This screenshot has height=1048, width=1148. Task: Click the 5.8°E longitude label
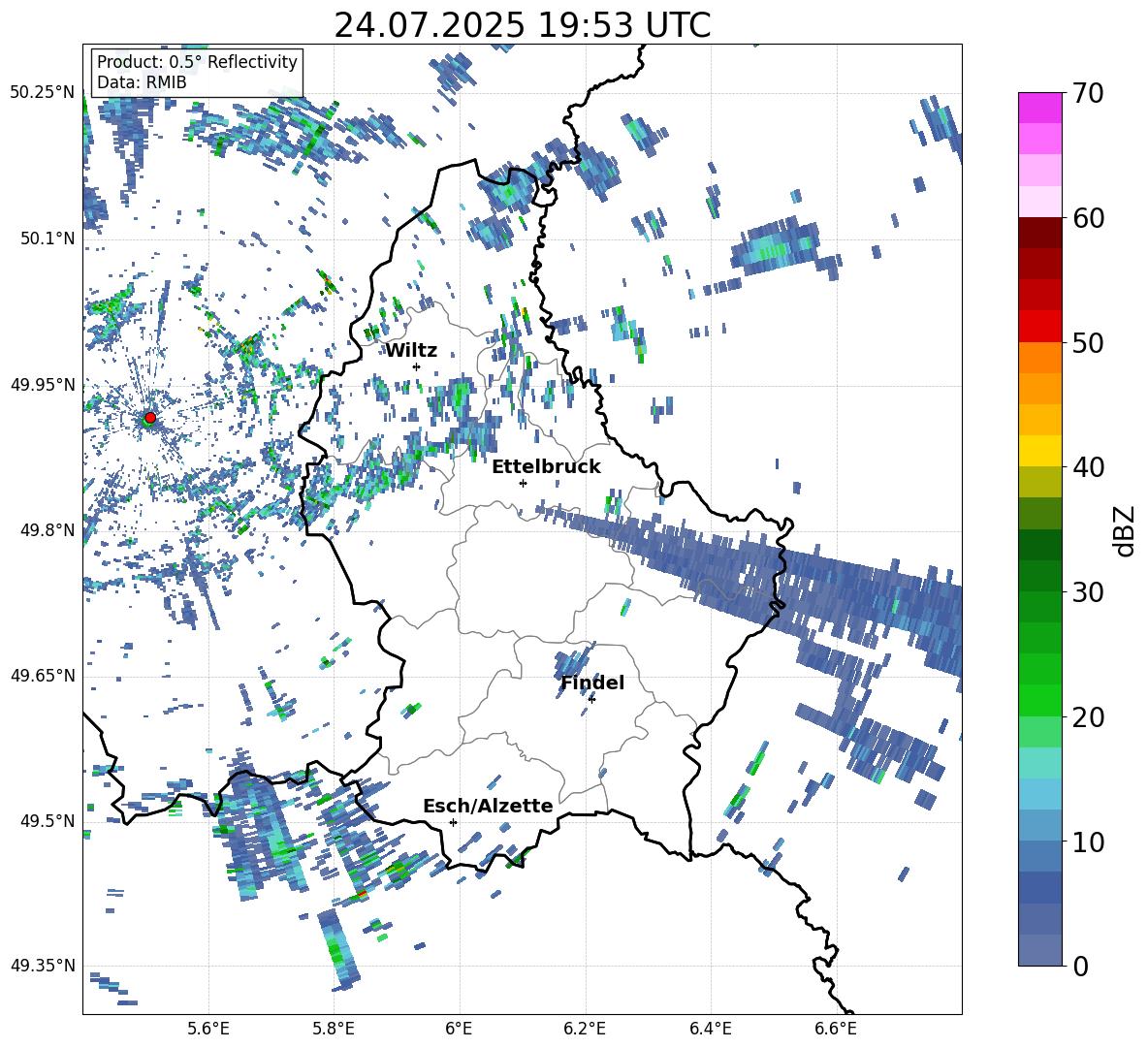coord(334,1029)
